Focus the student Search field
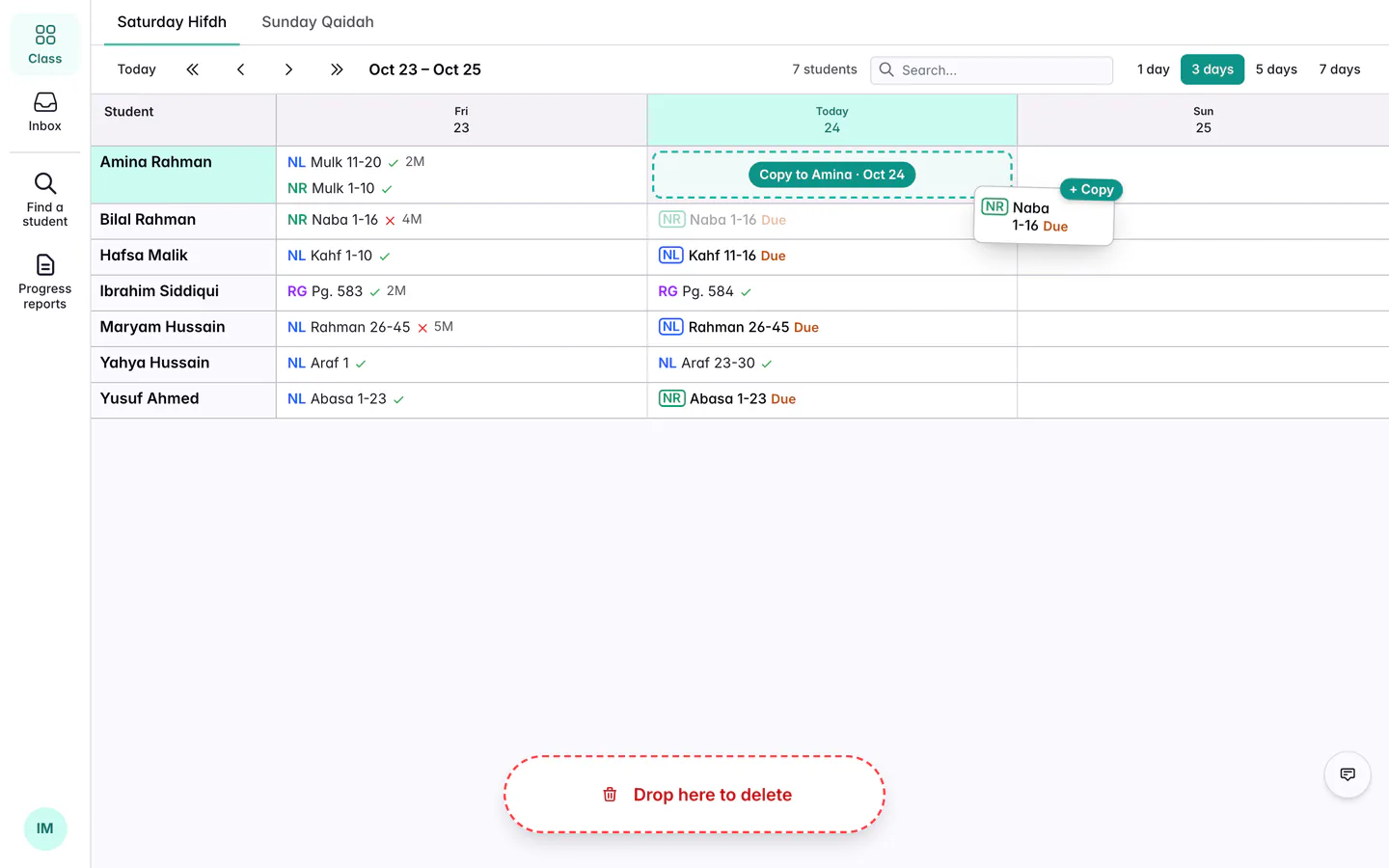The width and height of the screenshot is (1389, 868). [x=992, y=69]
